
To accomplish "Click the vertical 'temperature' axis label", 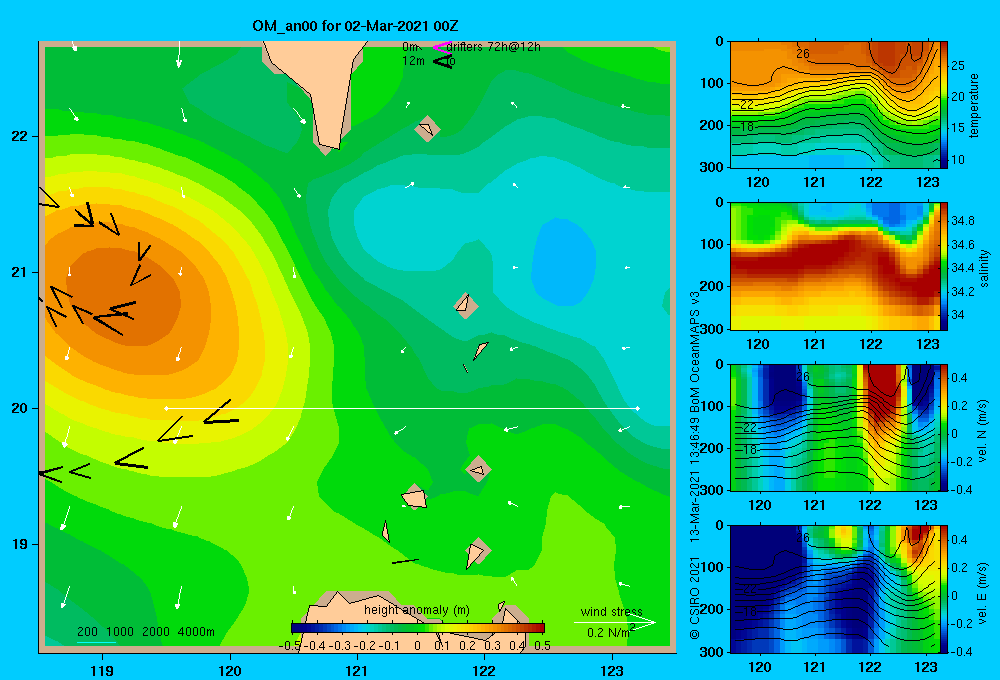I will click(x=973, y=105).
